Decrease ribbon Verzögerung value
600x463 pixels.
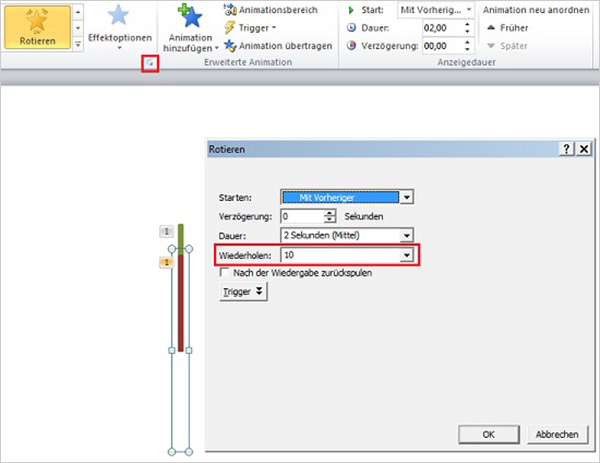467,49
